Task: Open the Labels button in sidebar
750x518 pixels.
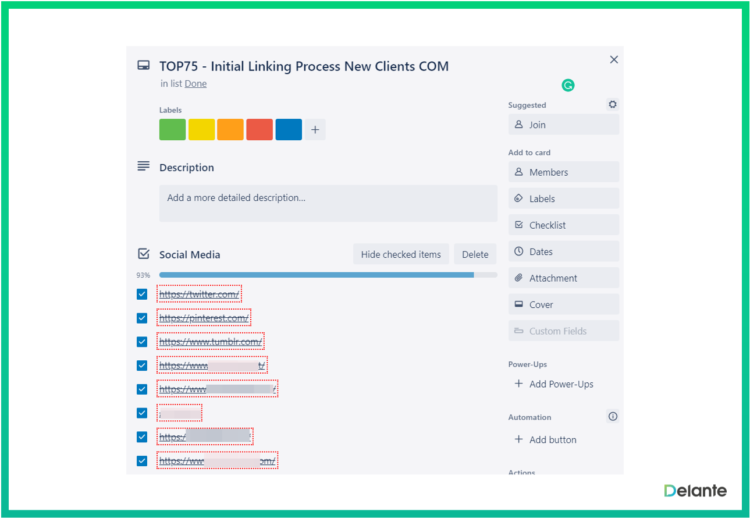Action: [563, 198]
